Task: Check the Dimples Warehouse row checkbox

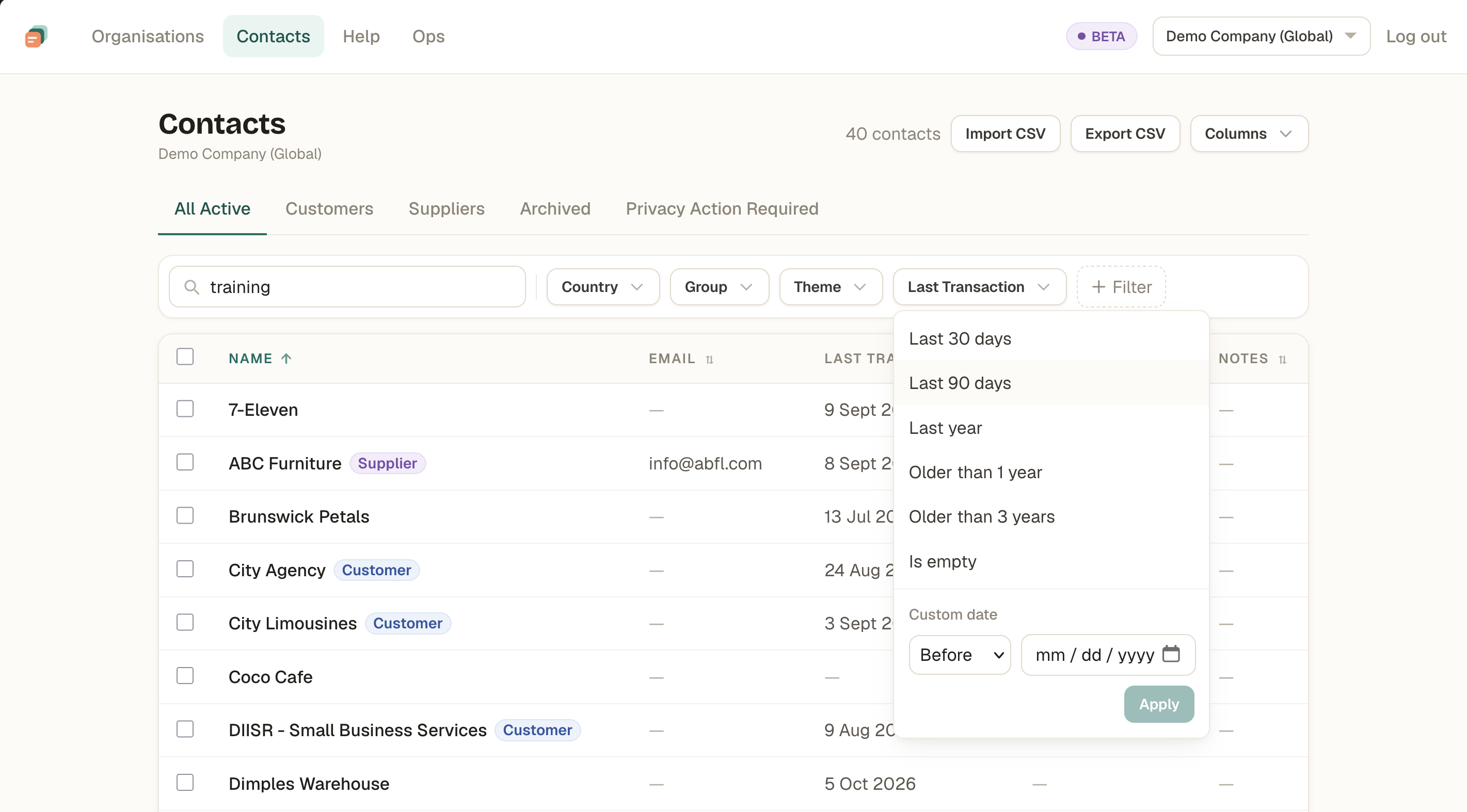Action: coord(185,783)
